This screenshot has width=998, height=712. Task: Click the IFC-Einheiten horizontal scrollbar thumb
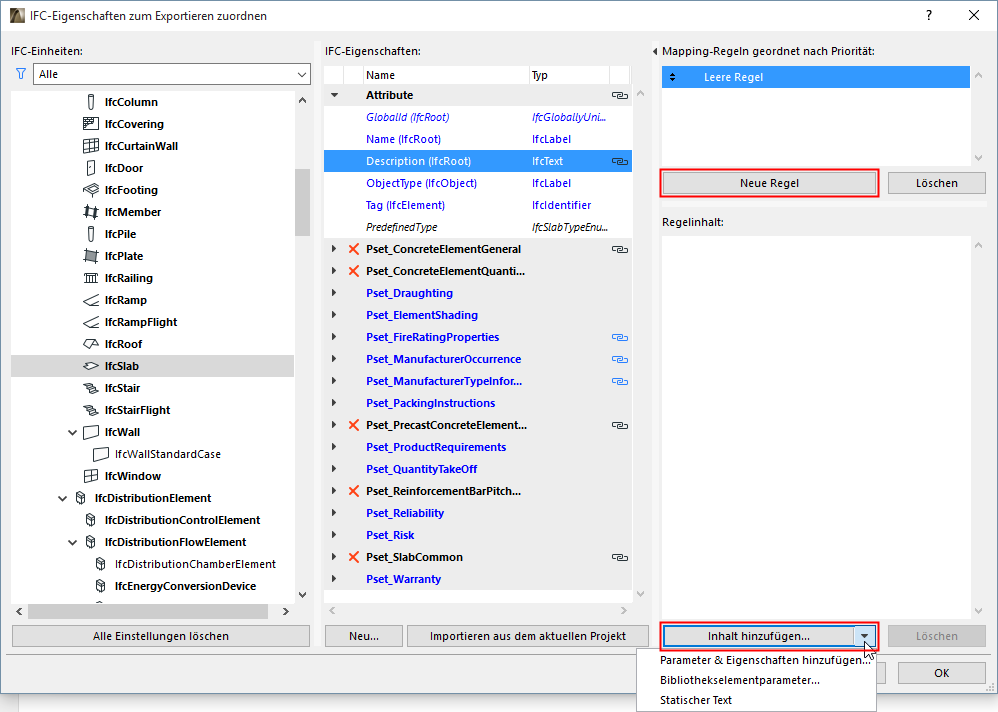click(148, 611)
